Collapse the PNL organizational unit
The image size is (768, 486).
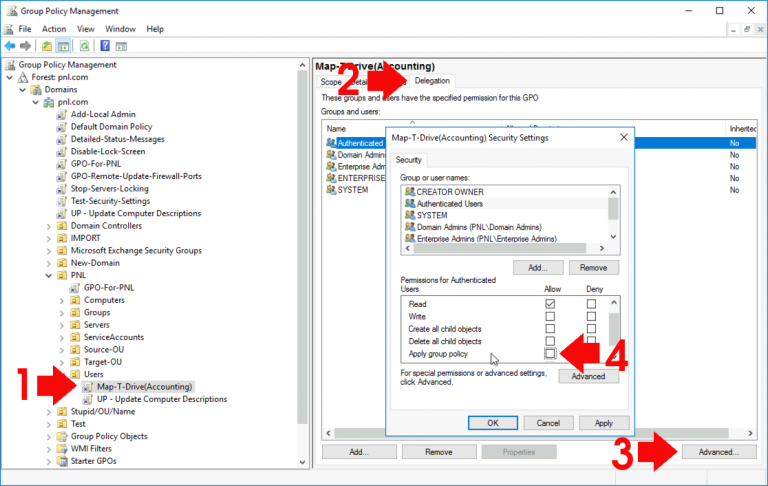48,275
